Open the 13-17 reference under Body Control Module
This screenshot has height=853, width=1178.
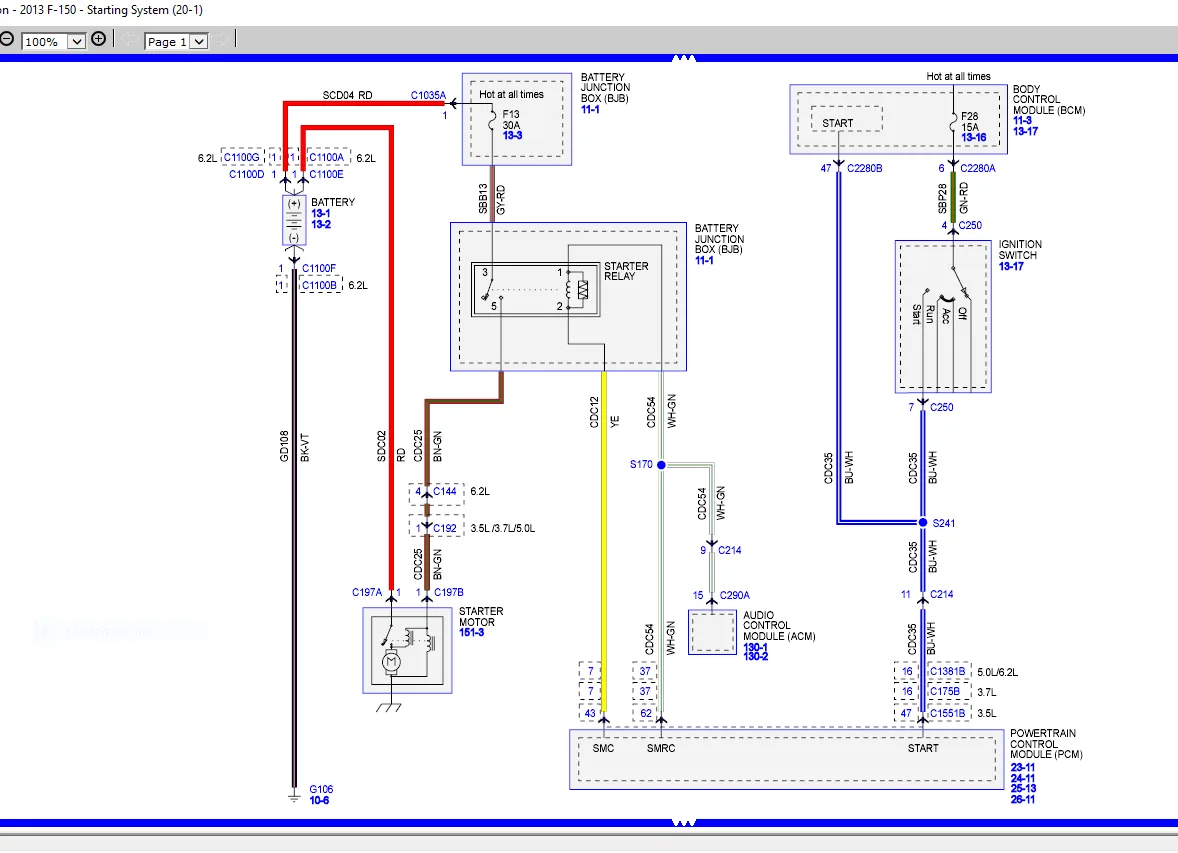click(x=1025, y=132)
